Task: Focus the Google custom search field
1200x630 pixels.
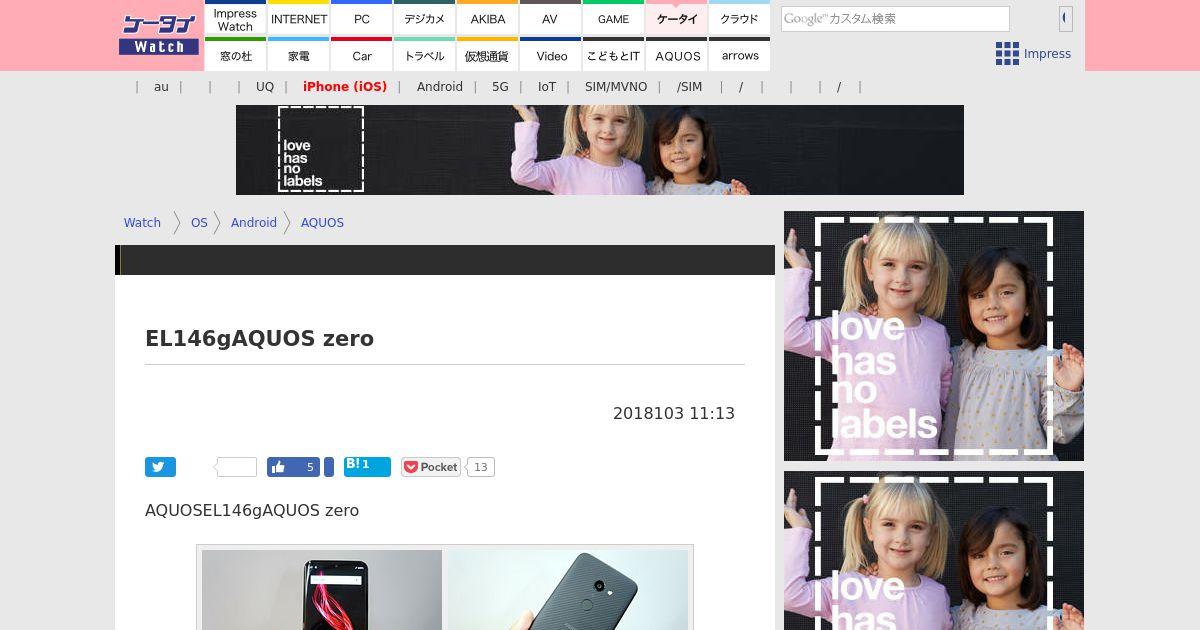Action: (895, 19)
